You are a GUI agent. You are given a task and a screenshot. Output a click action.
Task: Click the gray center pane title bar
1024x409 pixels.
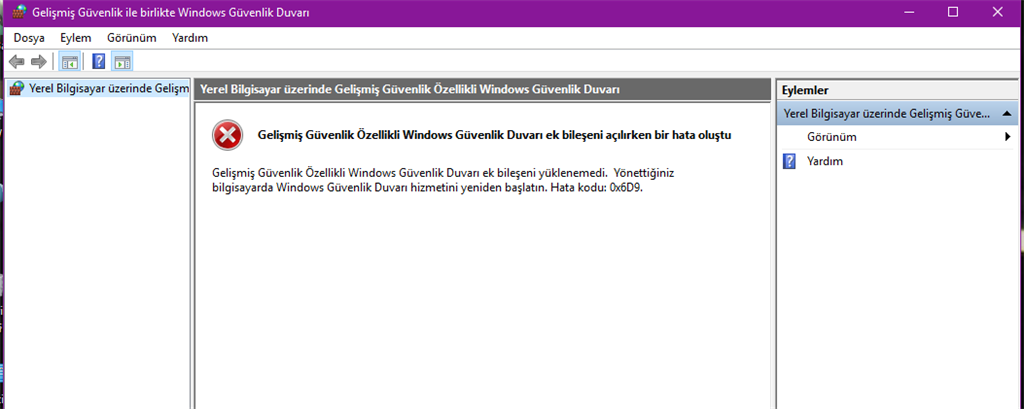click(x=483, y=90)
